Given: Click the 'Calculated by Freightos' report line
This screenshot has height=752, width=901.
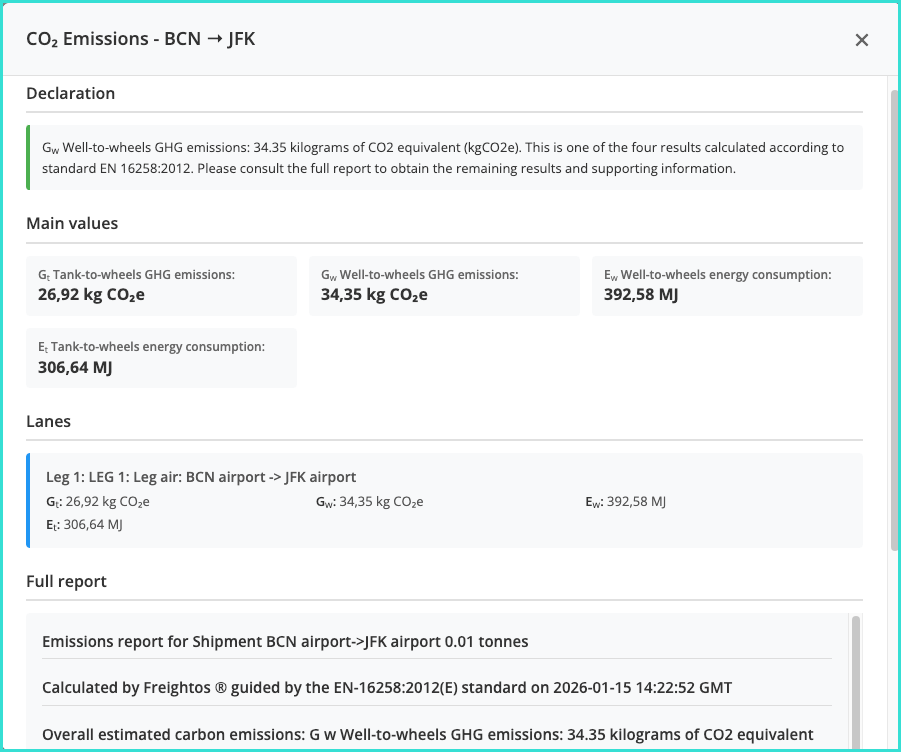Looking at the screenshot, I should coord(386,688).
